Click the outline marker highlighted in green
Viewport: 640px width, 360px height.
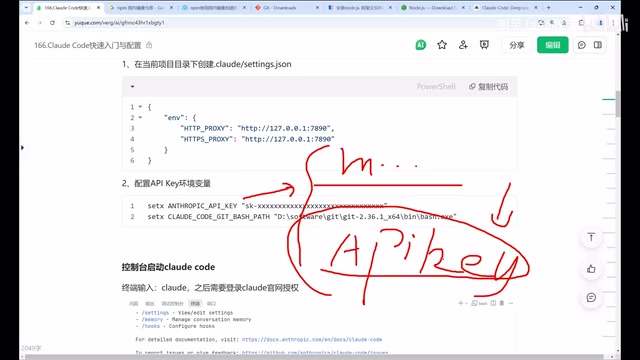609,99
